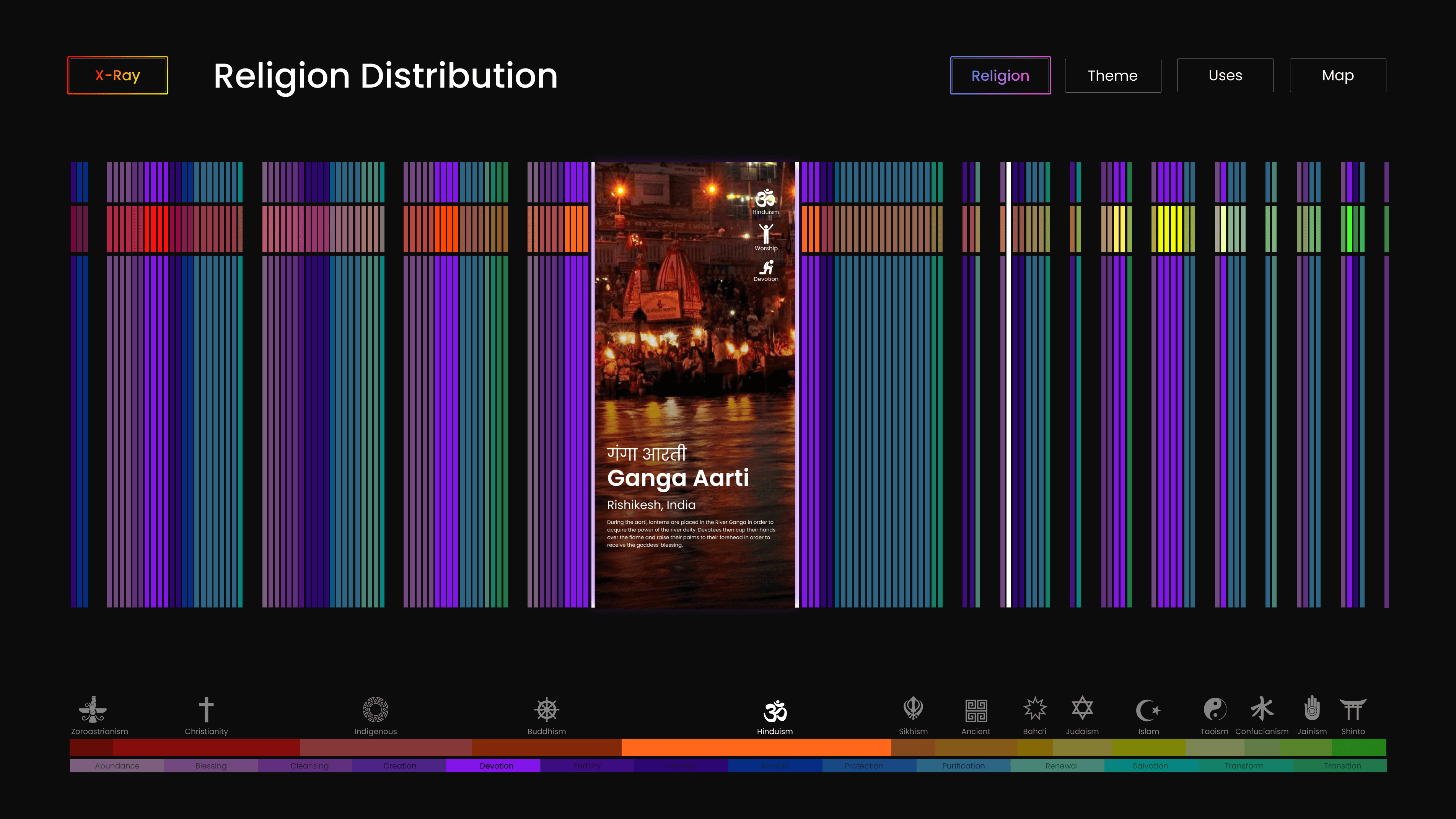The height and width of the screenshot is (819, 1456).
Task: Switch to the Theme tab
Action: point(1112,75)
